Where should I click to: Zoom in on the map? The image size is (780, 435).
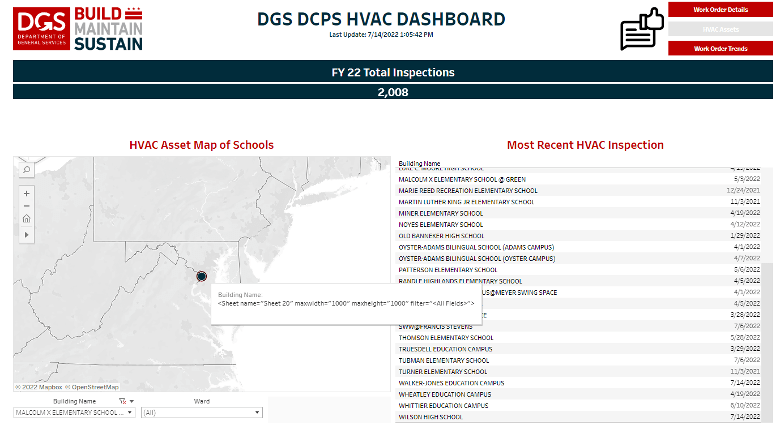26,193
